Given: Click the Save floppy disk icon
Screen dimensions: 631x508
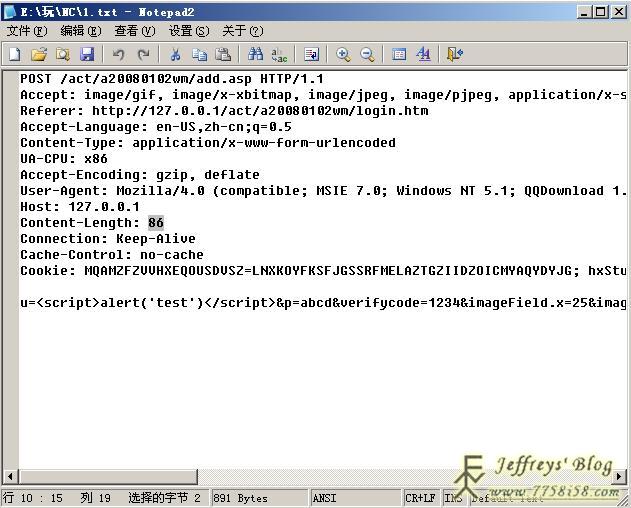Looking at the screenshot, I should click(x=87, y=54).
